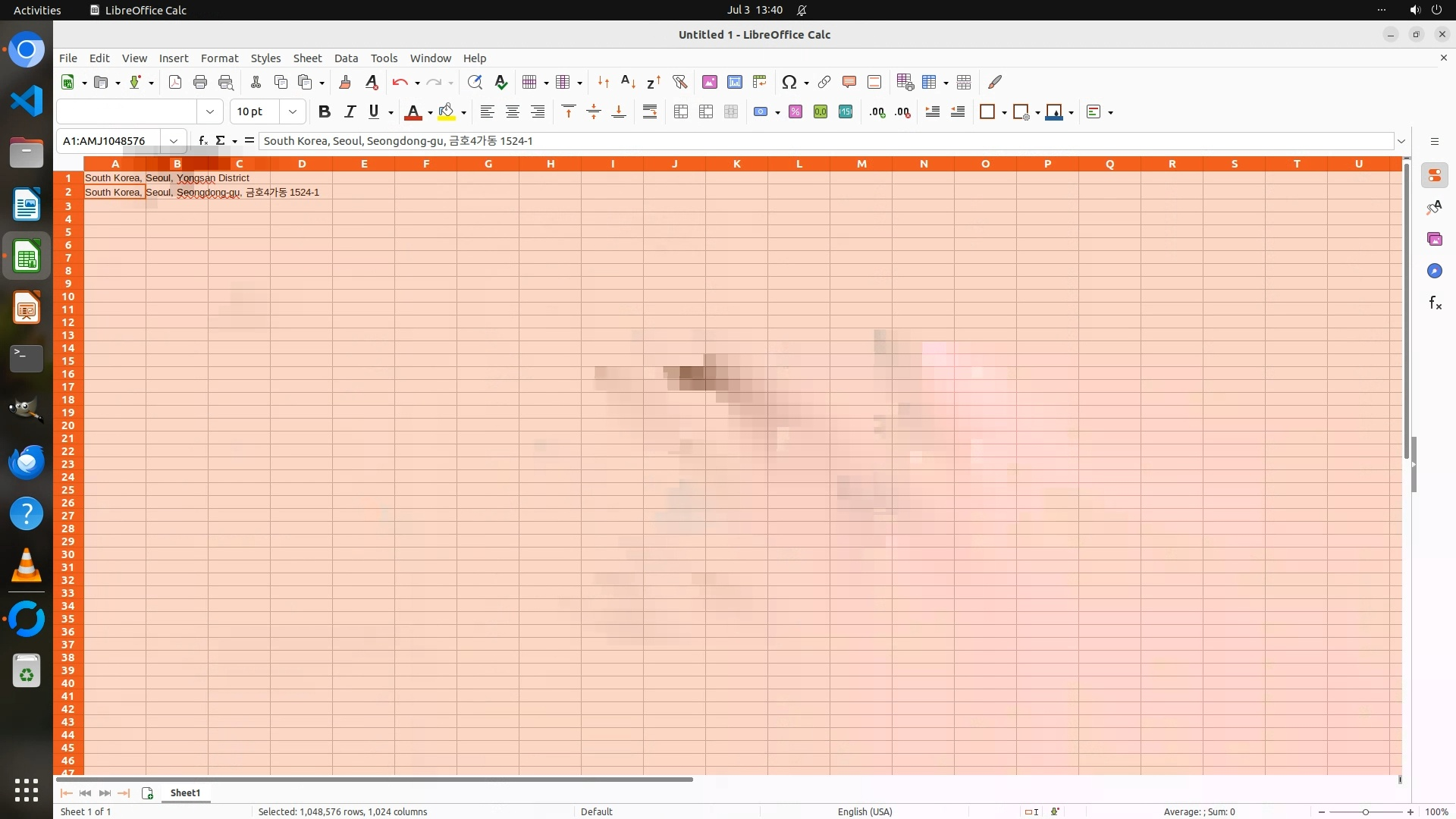This screenshot has width=1456, height=819.
Task: Expand the formula bar input line
Action: coord(1401,141)
